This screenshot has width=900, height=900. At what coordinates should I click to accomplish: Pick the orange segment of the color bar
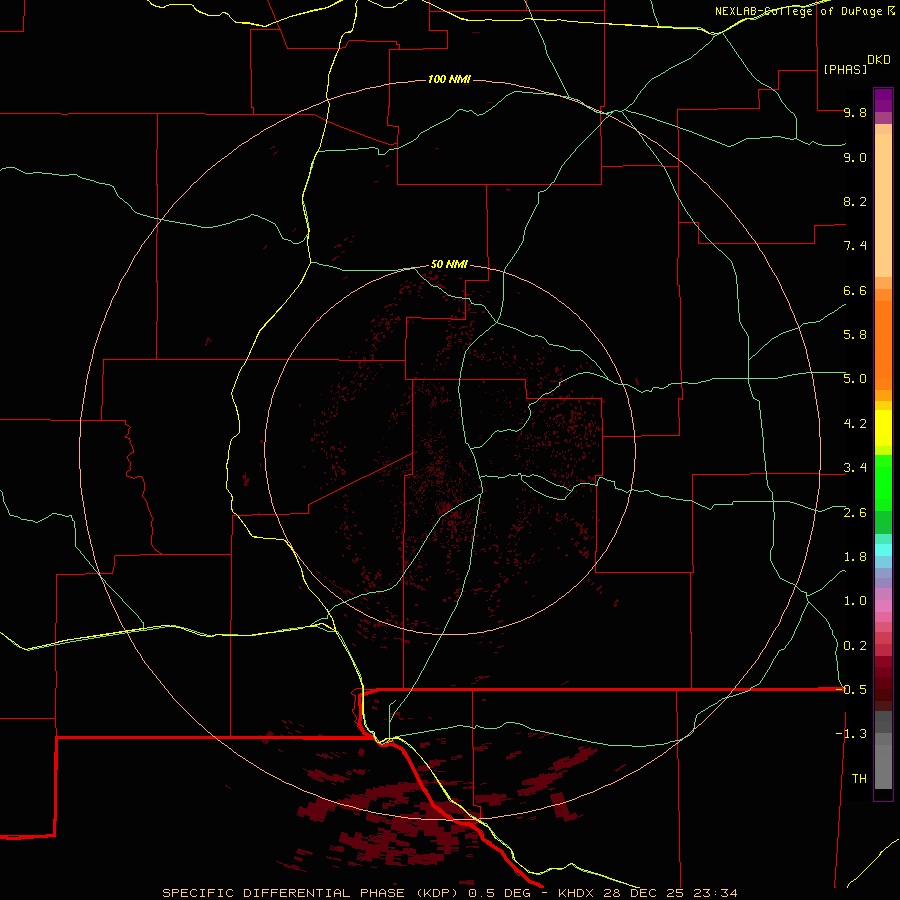[883, 345]
